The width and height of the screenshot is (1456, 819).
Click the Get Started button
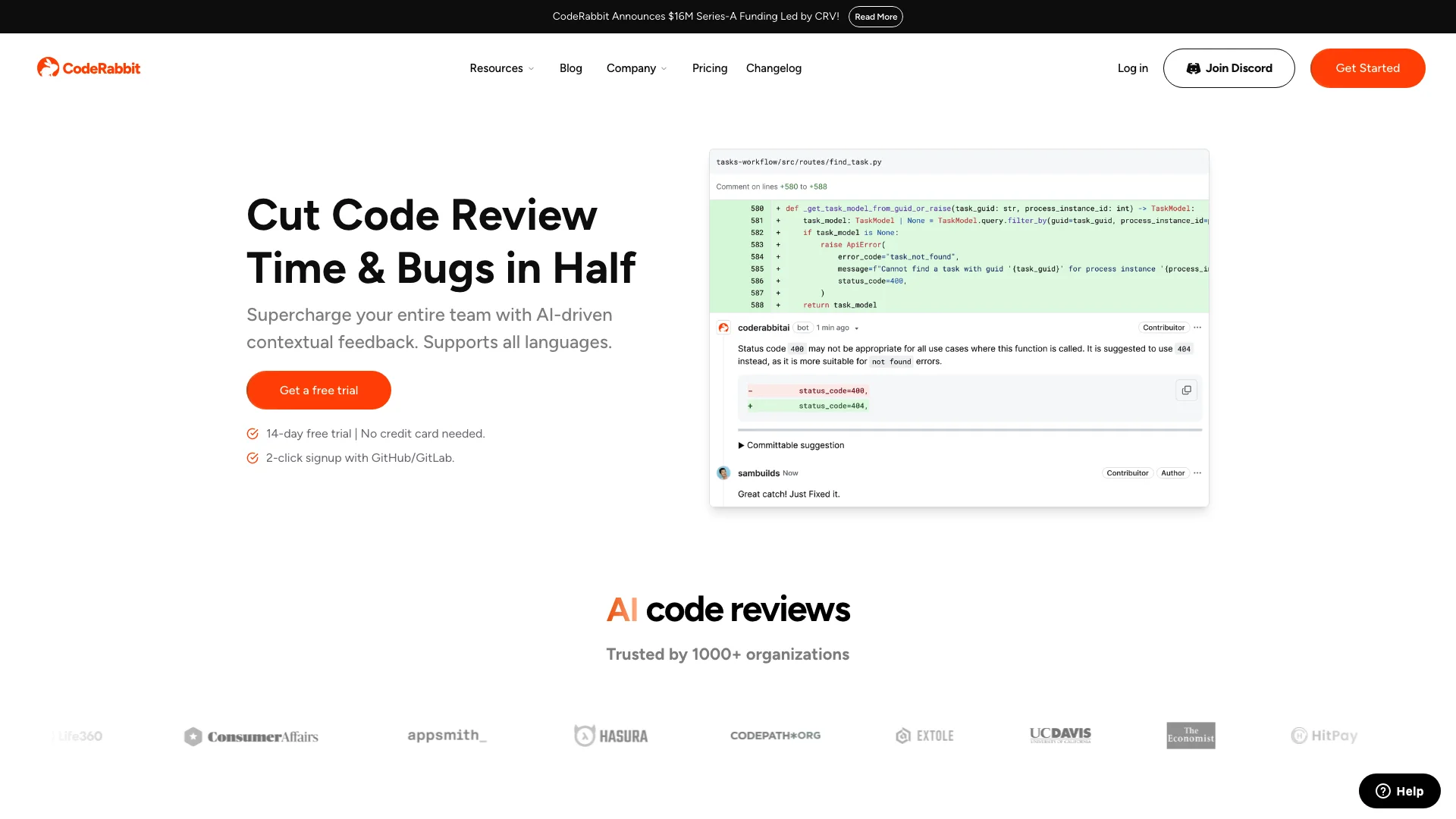pyautogui.click(x=1367, y=68)
